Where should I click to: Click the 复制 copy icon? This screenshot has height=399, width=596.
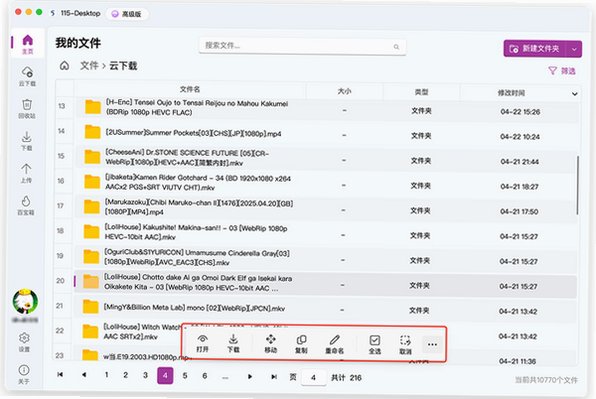point(301,344)
